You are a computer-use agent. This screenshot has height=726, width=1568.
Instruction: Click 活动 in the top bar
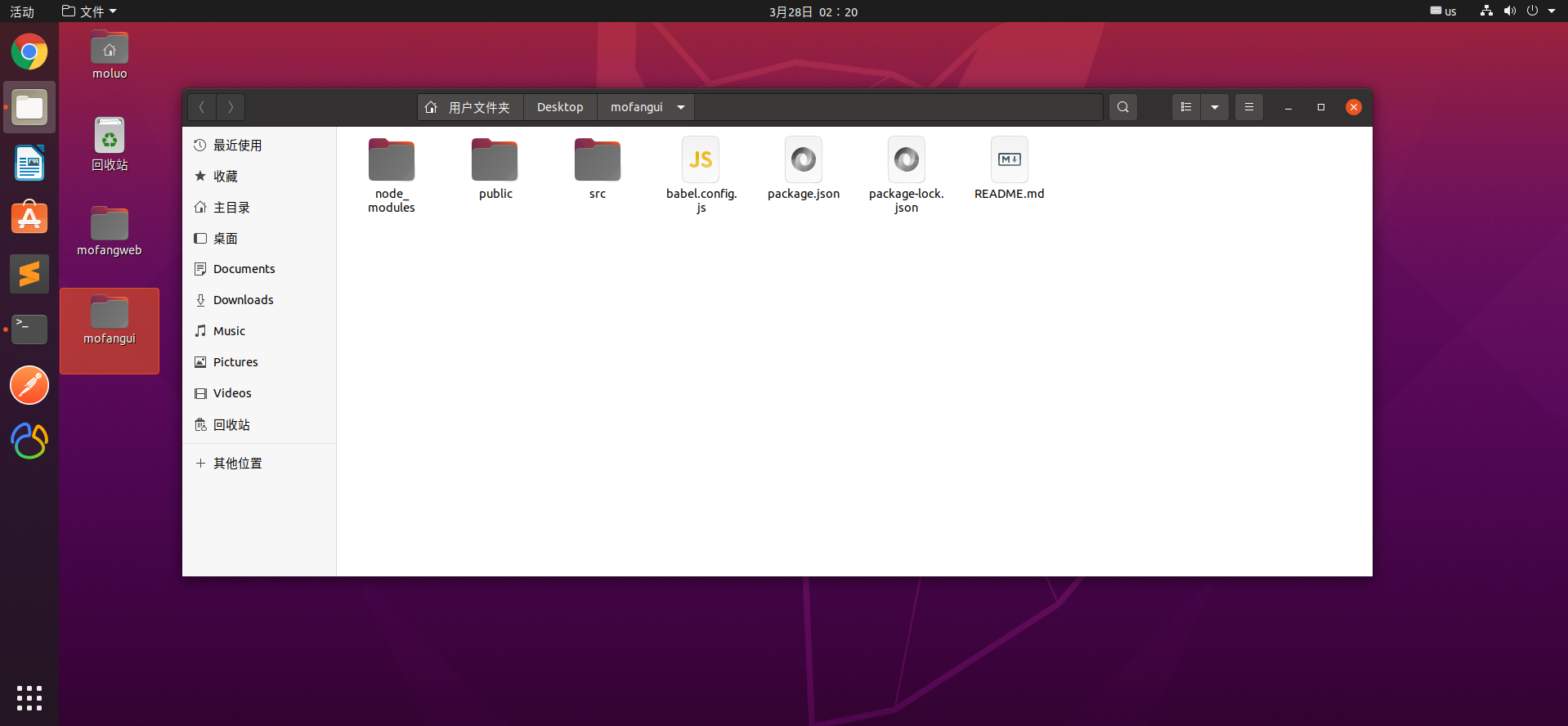[x=22, y=11]
